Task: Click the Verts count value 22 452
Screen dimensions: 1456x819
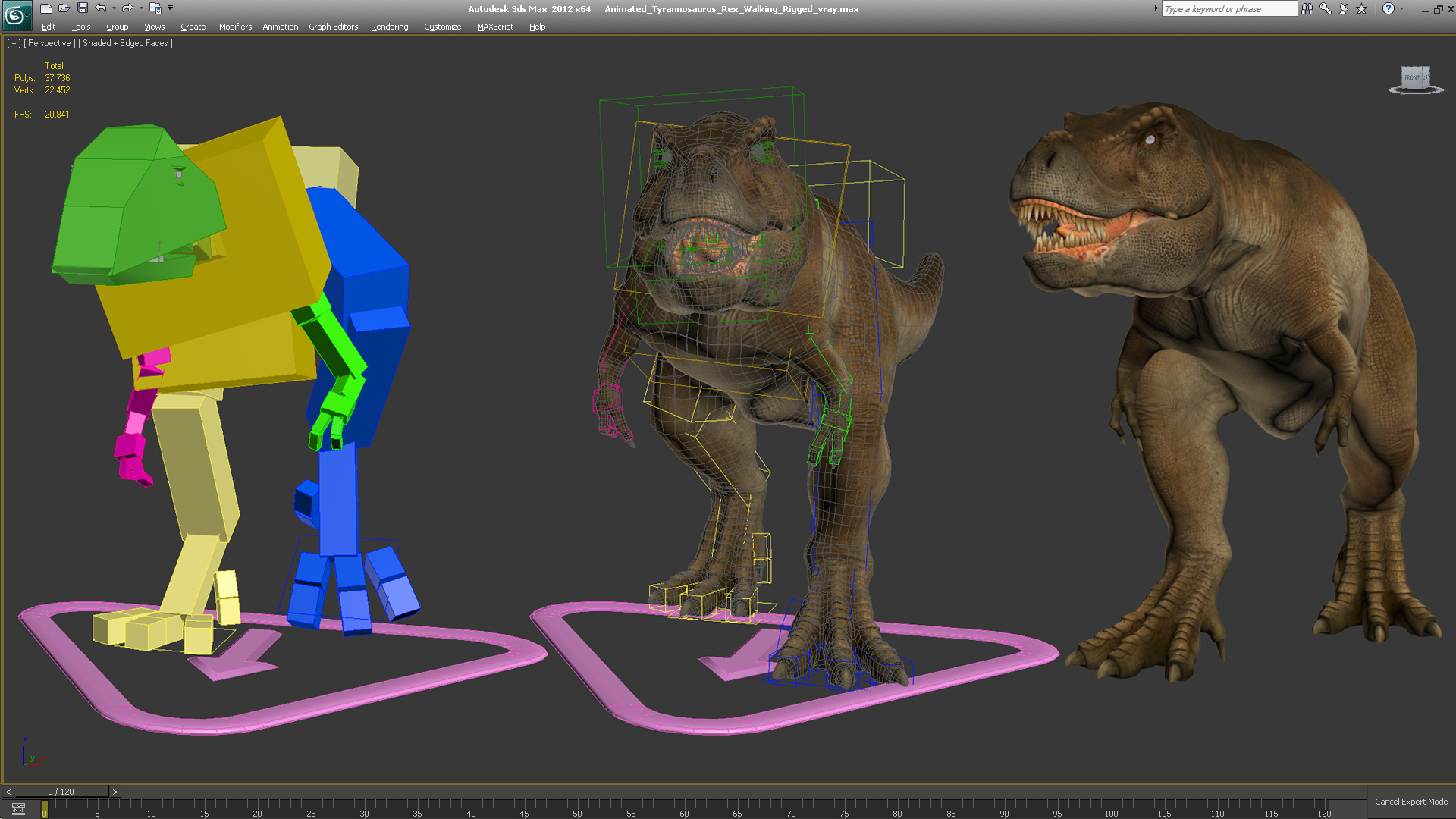Action: click(57, 90)
